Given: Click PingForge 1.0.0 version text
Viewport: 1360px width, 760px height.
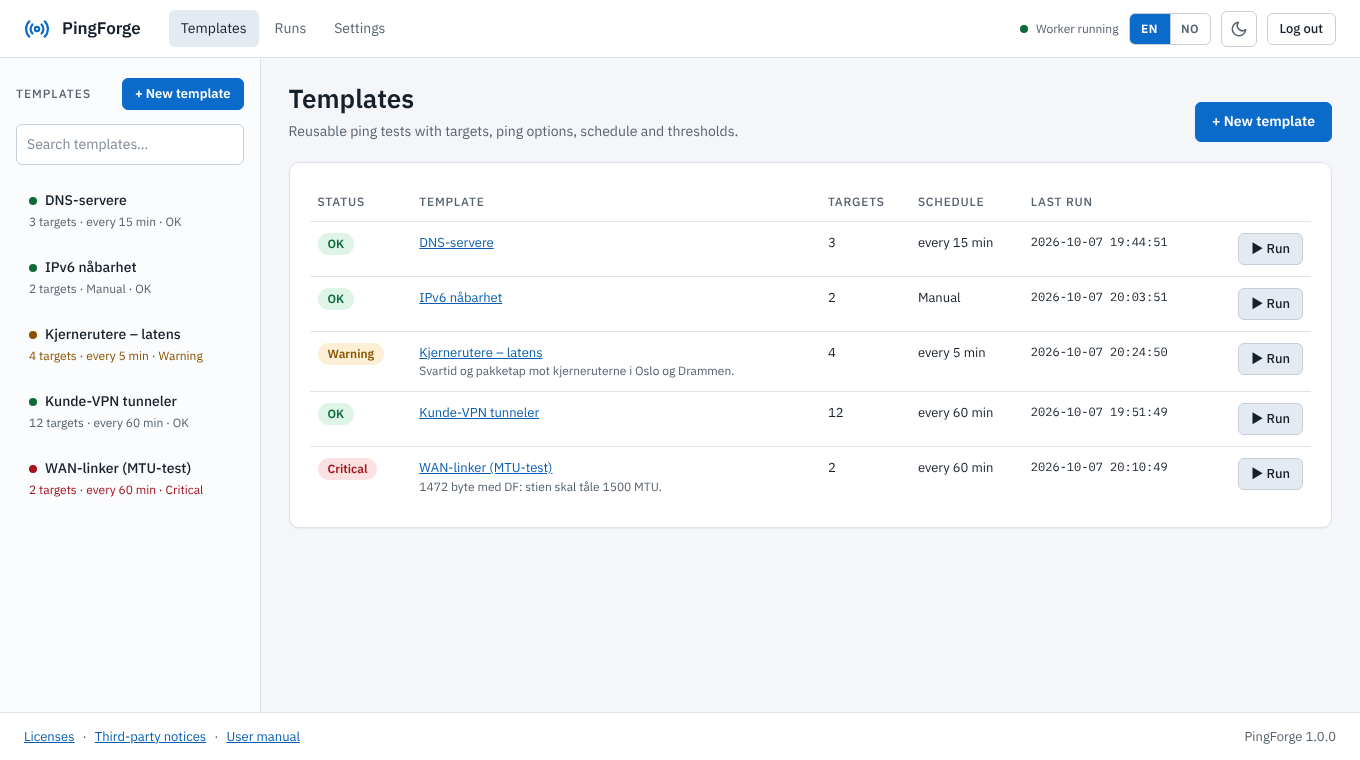Looking at the screenshot, I should coord(1290,737).
